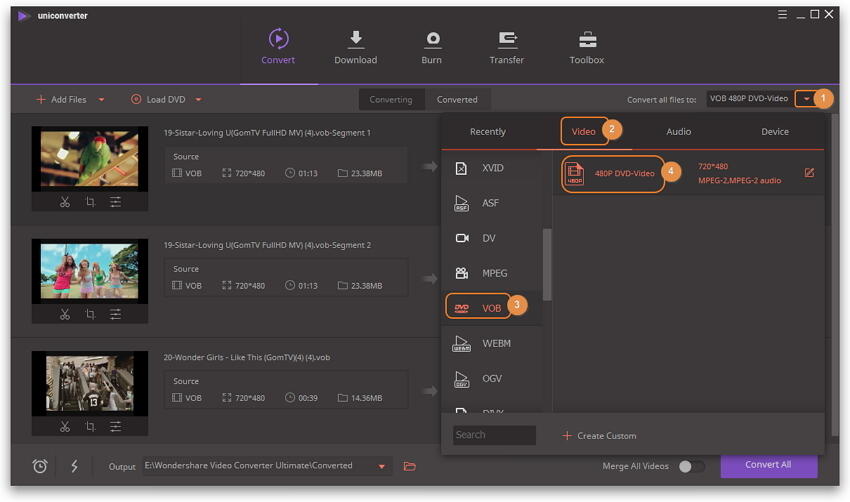Image resolution: width=850 pixels, height=502 pixels.
Task: Toggle Merge All Videos switch
Action: pyautogui.click(x=691, y=466)
